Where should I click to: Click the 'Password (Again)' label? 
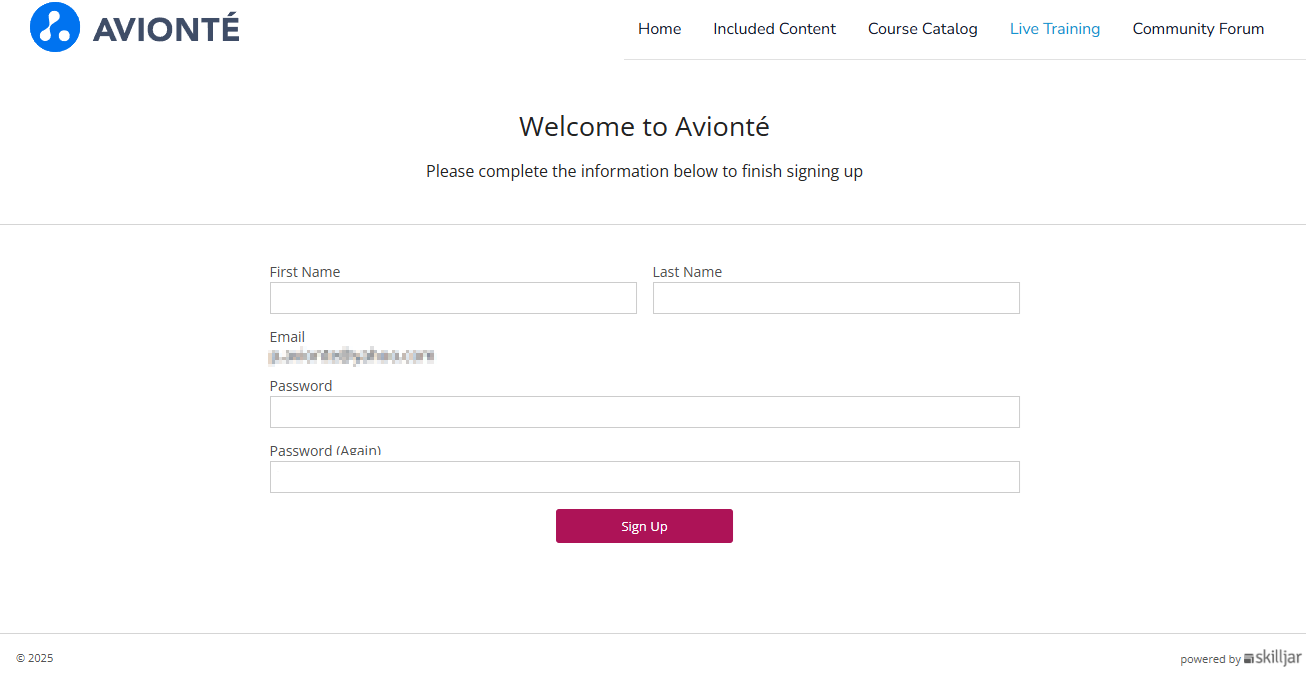click(x=325, y=451)
